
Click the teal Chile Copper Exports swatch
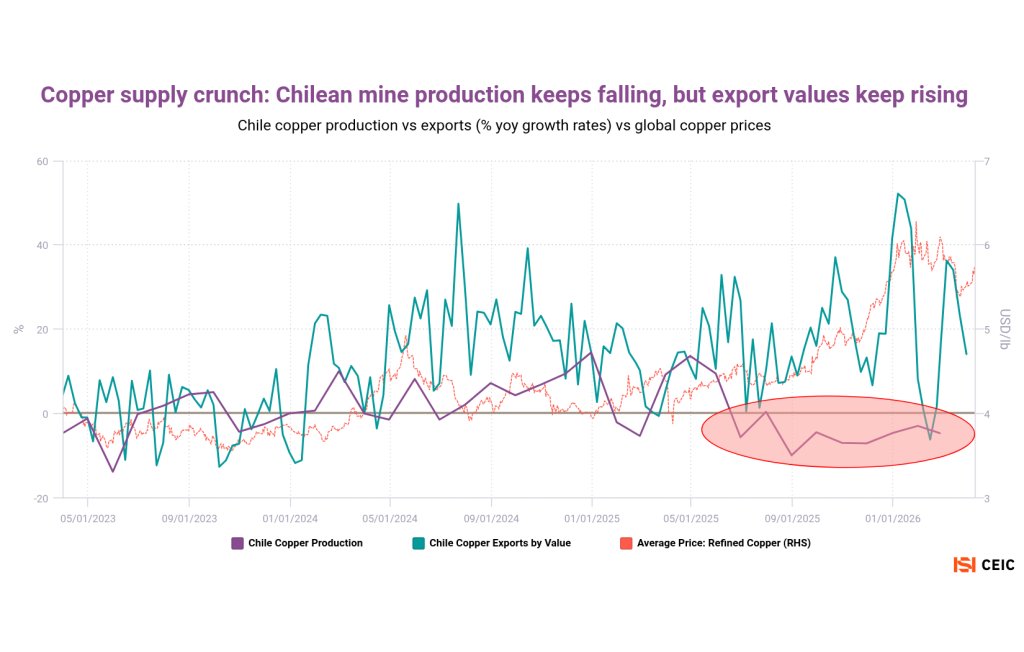(x=419, y=544)
